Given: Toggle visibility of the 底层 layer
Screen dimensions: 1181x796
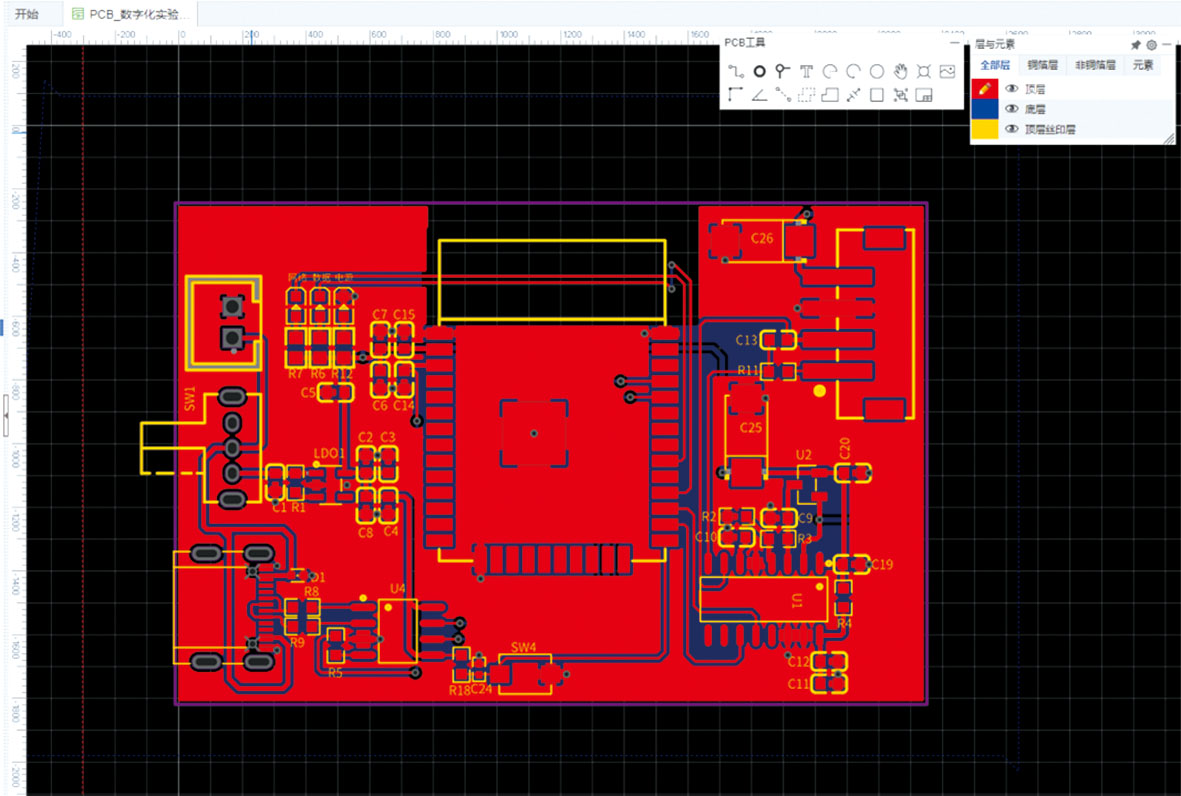Looking at the screenshot, I should click(1012, 109).
